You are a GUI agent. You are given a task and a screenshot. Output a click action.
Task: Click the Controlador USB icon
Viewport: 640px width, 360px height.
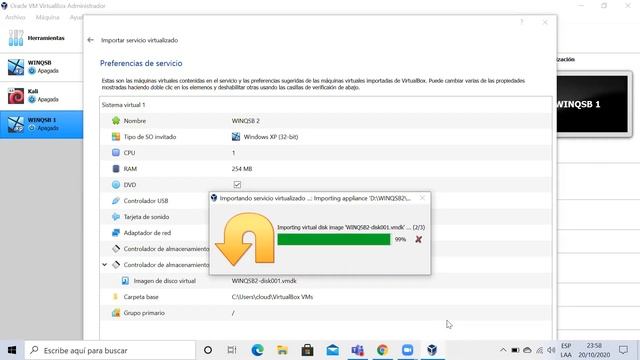click(116, 201)
